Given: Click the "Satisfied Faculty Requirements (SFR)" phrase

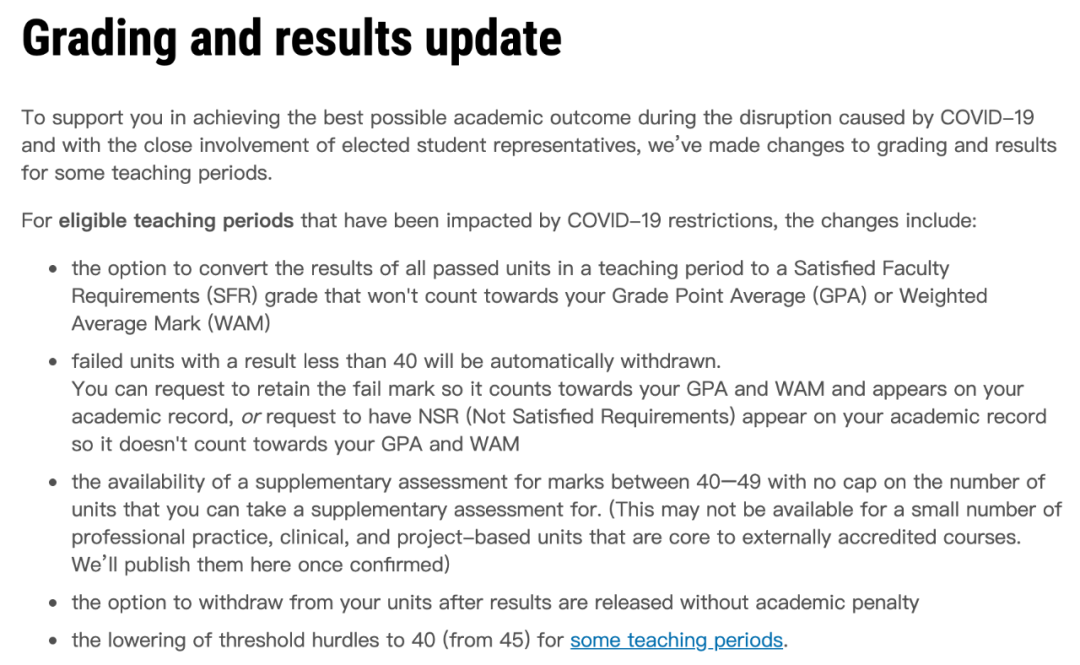Looking at the screenshot, I should (x=510, y=282).
